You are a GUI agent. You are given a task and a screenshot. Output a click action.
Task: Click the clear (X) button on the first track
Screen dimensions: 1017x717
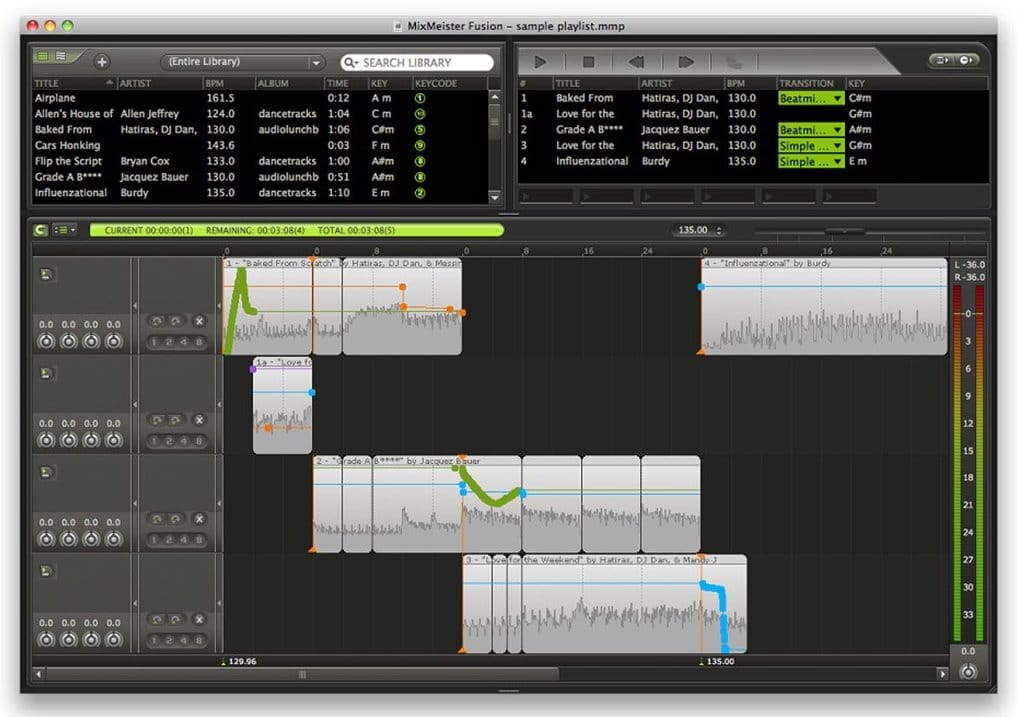pos(199,321)
